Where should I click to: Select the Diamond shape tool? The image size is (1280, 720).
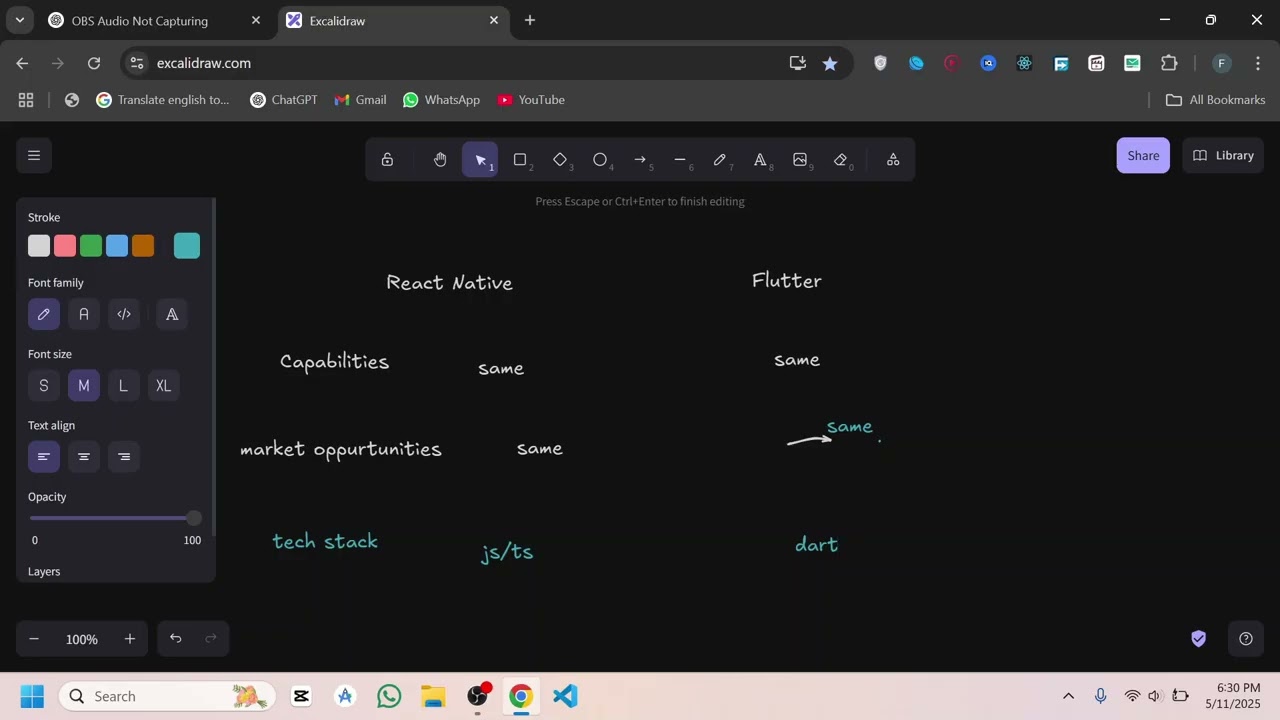pyautogui.click(x=560, y=160)
